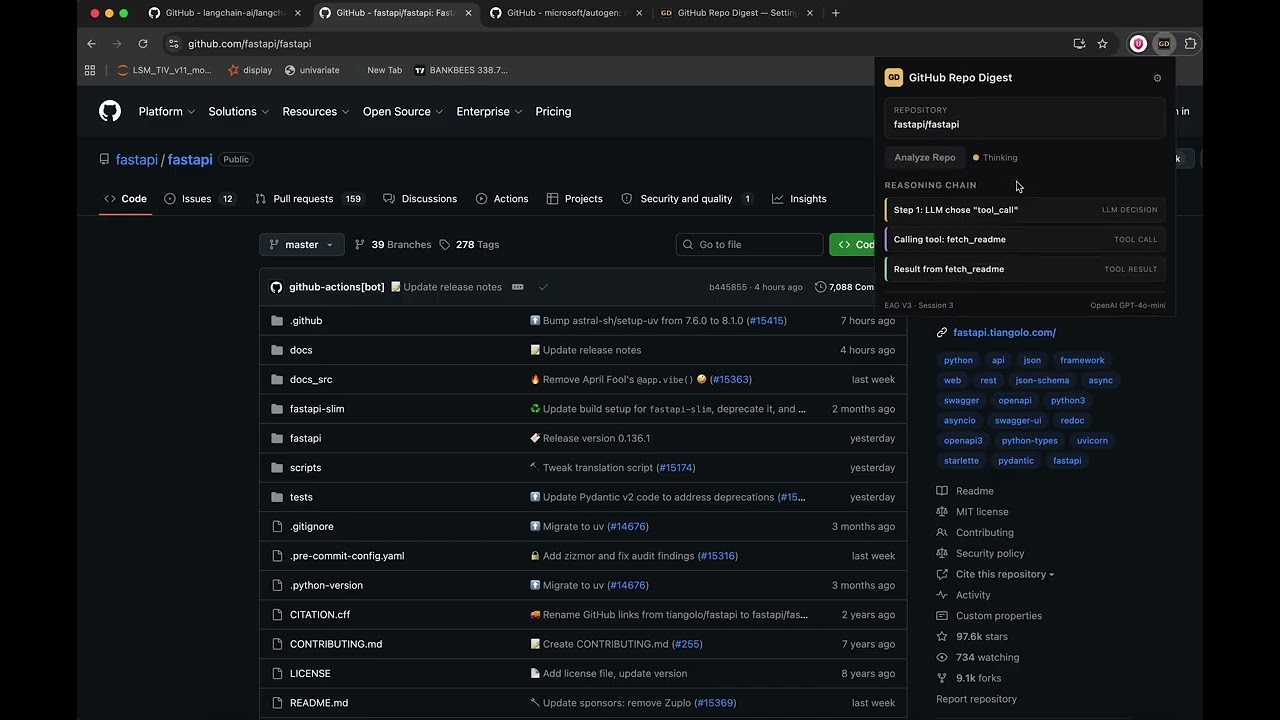Open GitHub Repo Digest settings gear icon
This screenshot has height=720, width=1280.
point(1158,78)
